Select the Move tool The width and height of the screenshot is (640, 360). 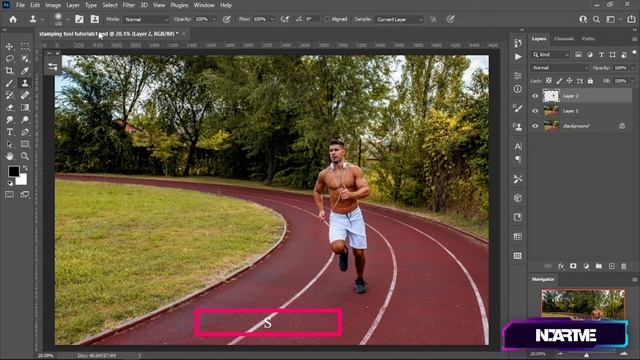click(9, 47)
